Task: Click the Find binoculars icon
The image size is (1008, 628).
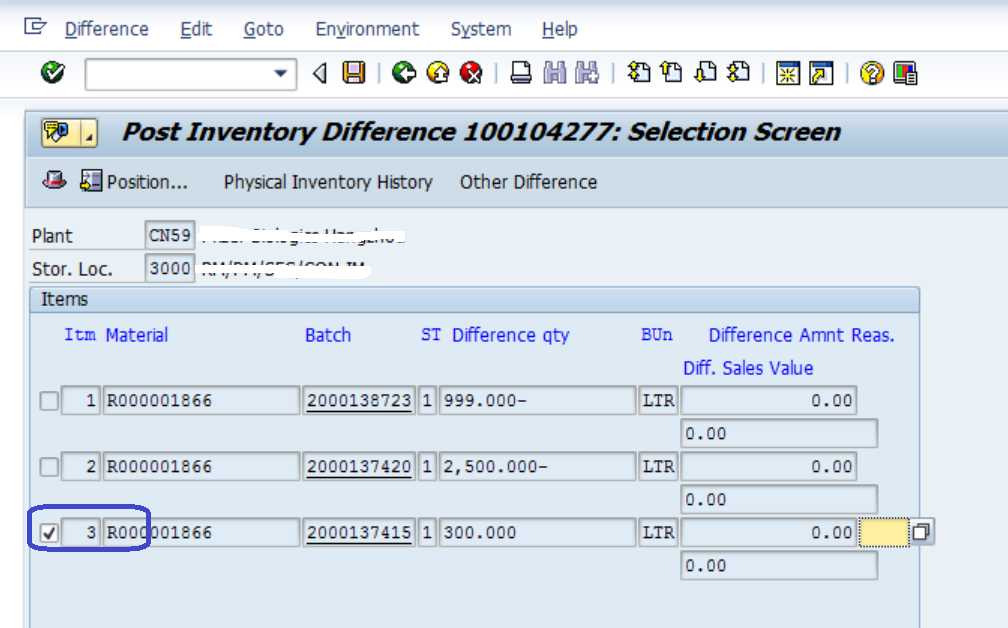Action: pyautogui.click(x=555, y=73)
